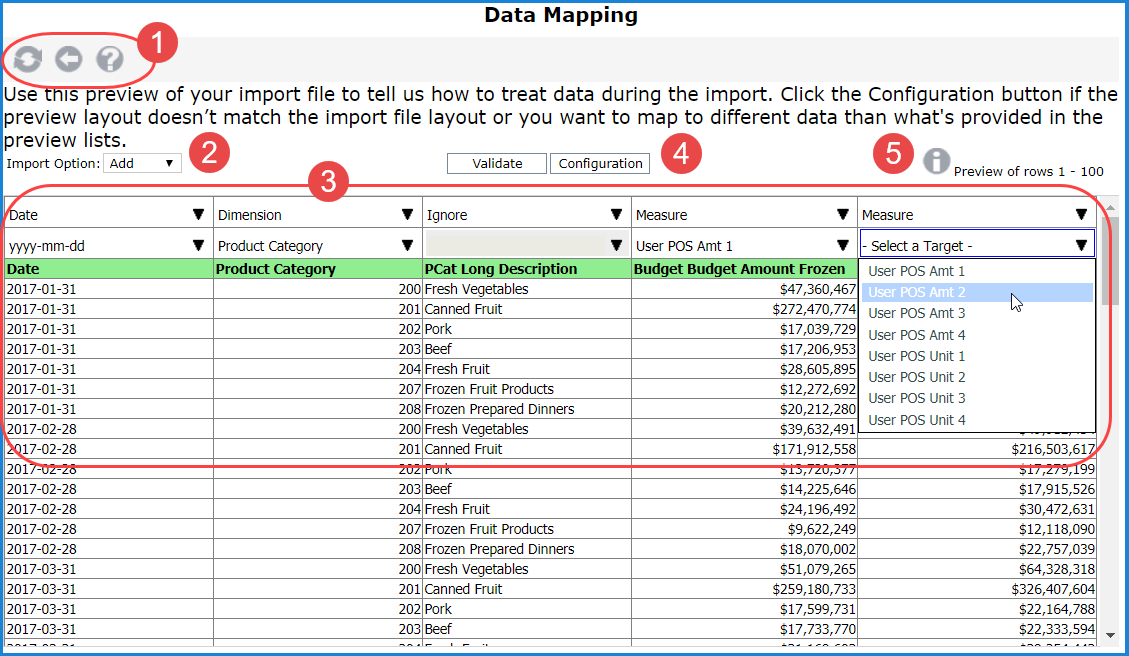Click the Validate button
Image resolution: width=1129 pixels, height=656 pixels.
coord(497,164)
